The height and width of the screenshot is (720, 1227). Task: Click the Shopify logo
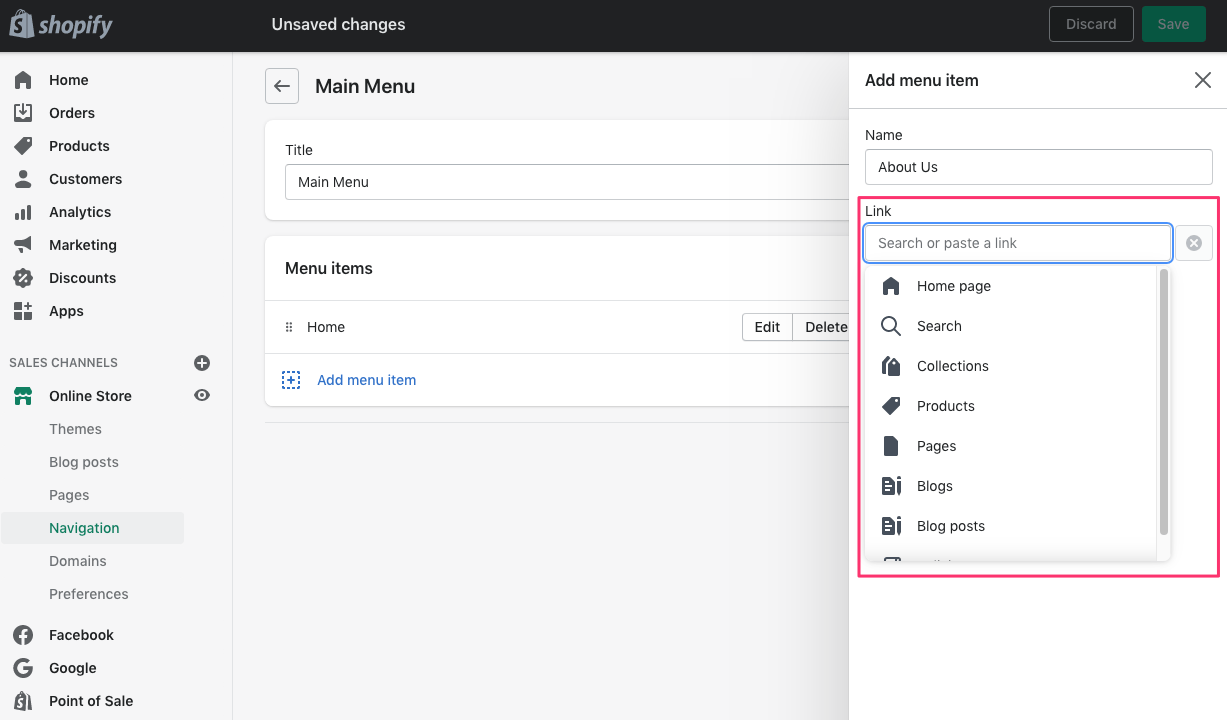coord(60,24)
